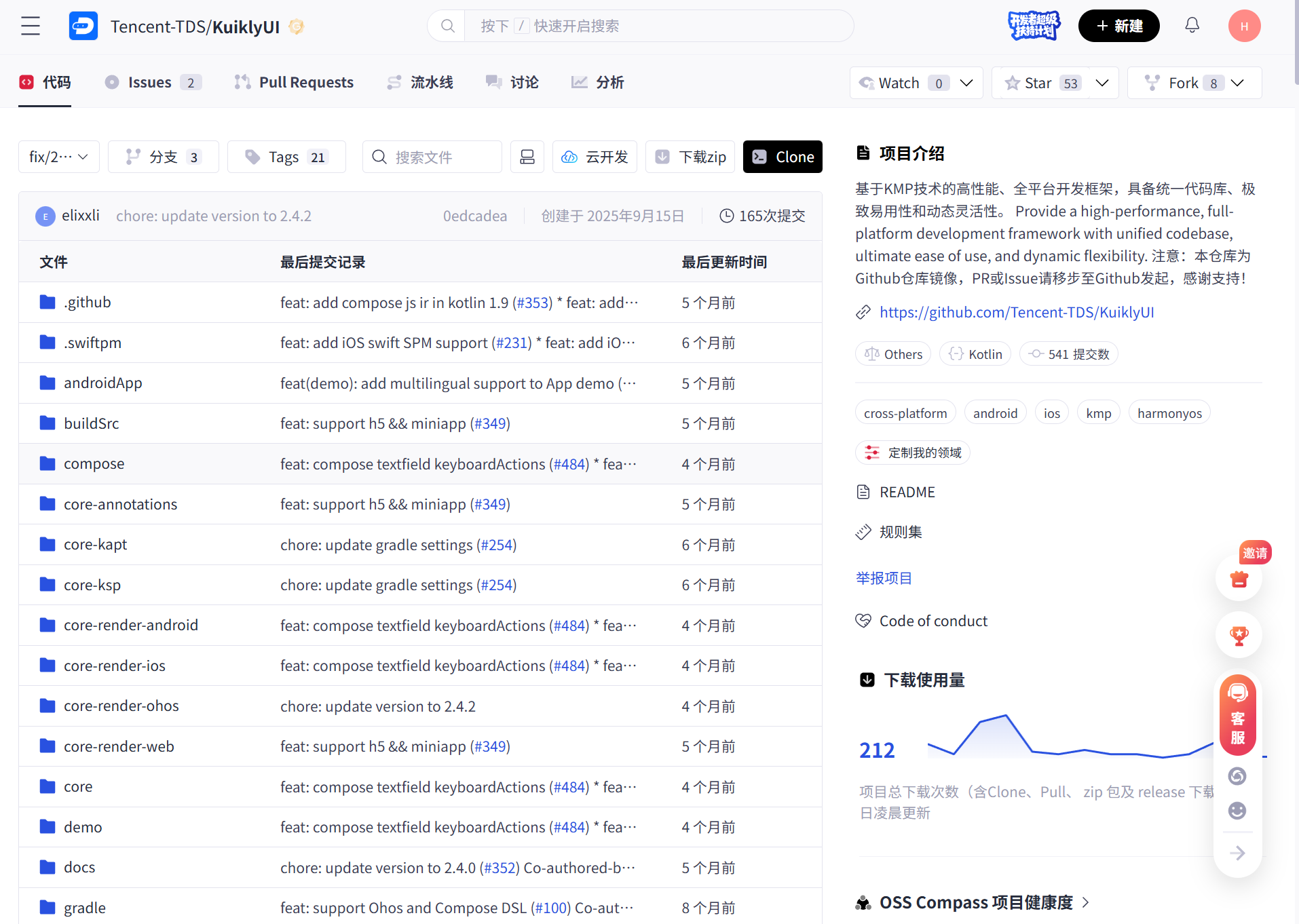Click the link icon beside the GitHub URL

tap(863, 312)
